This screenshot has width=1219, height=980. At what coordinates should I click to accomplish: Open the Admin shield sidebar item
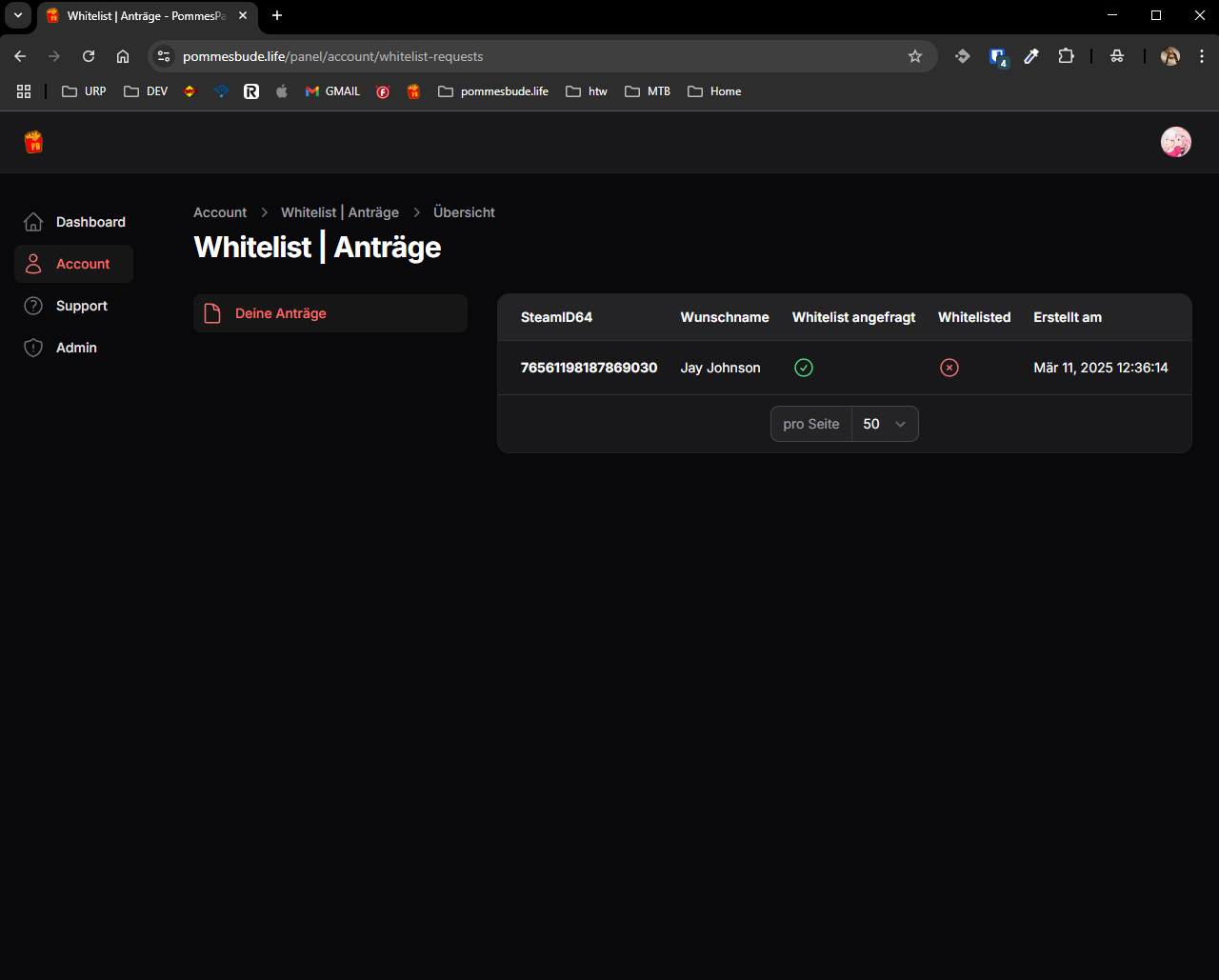[74, 348]
